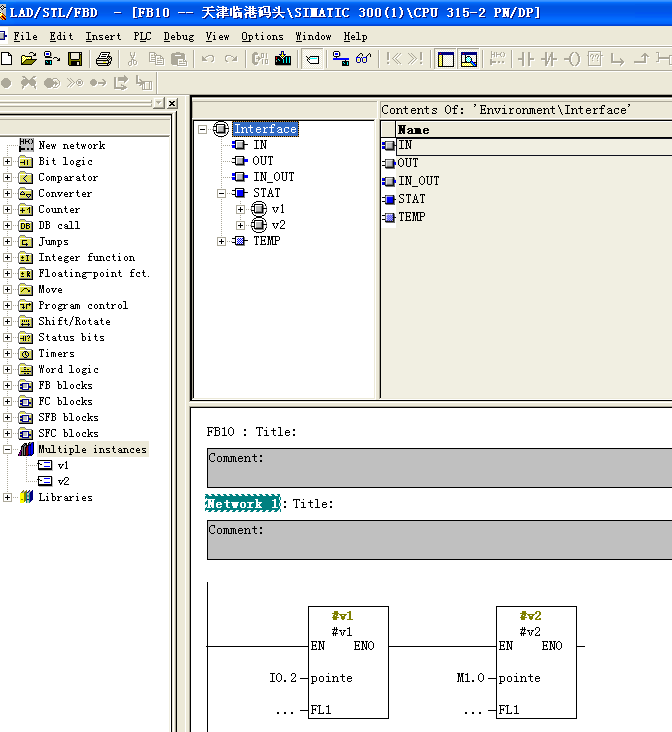Click the Print toolbar icon
Image resolution: width=672 pixels, height=732 pixels.
104,59
